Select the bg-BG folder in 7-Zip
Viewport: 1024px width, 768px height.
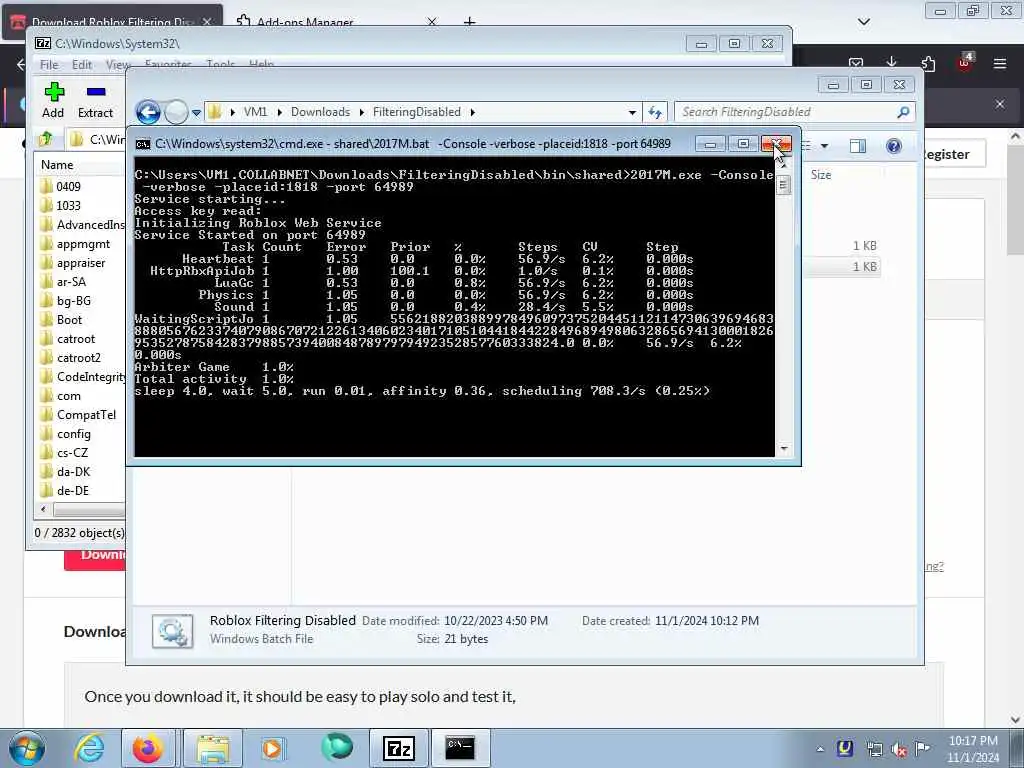74,301
